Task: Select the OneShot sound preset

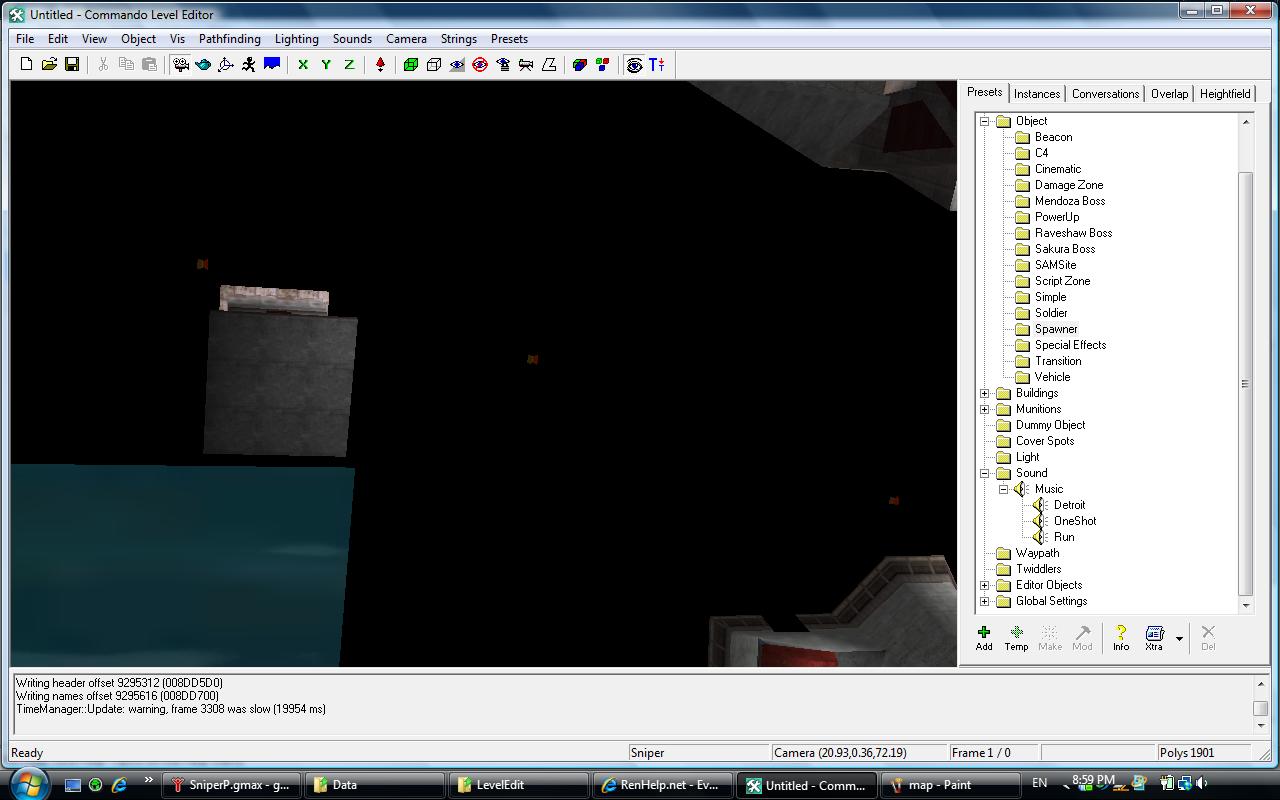Action: pyautogui.click(x=1074, y=521)
